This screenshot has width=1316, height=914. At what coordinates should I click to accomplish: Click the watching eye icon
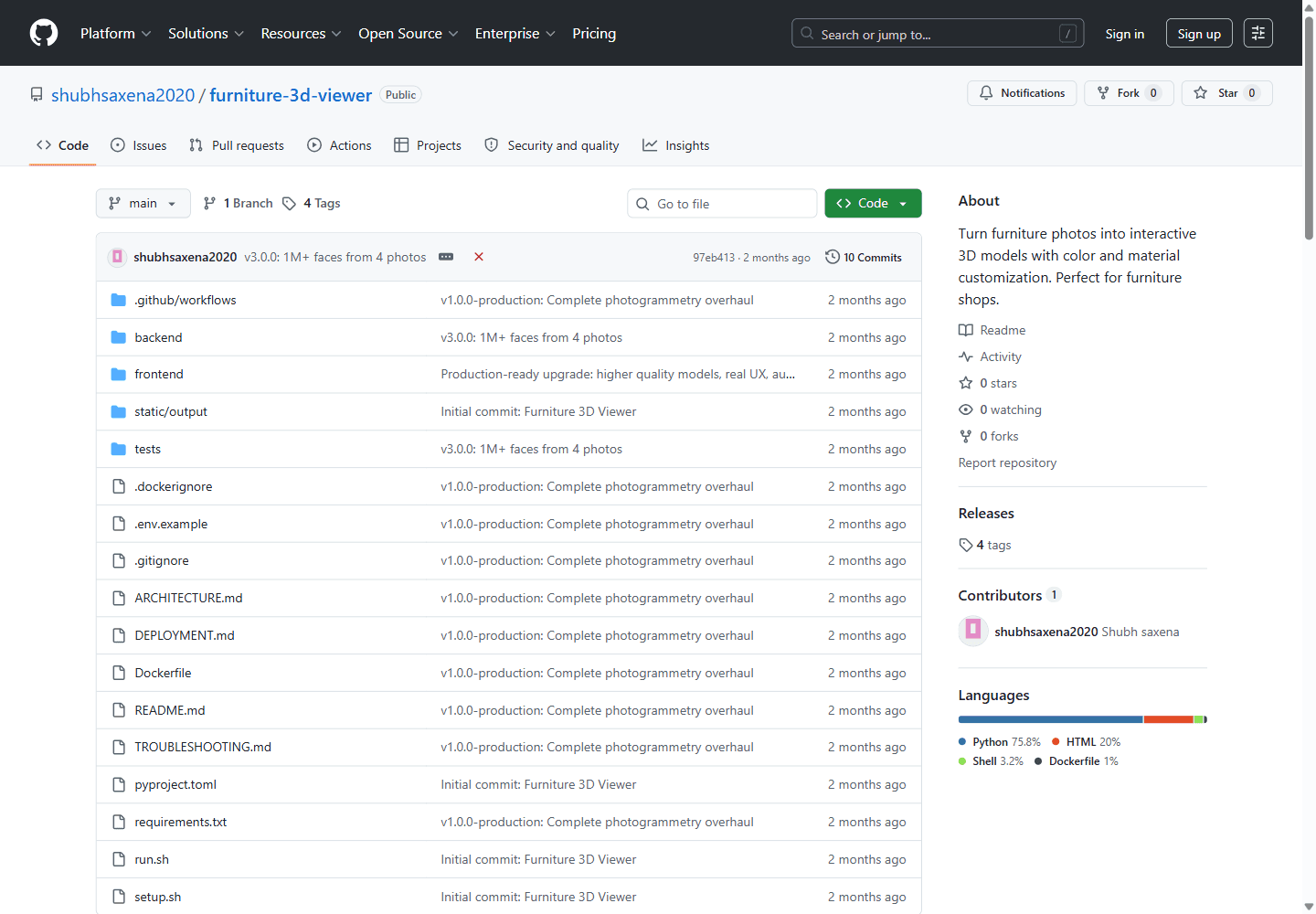(x=966, y=409)
